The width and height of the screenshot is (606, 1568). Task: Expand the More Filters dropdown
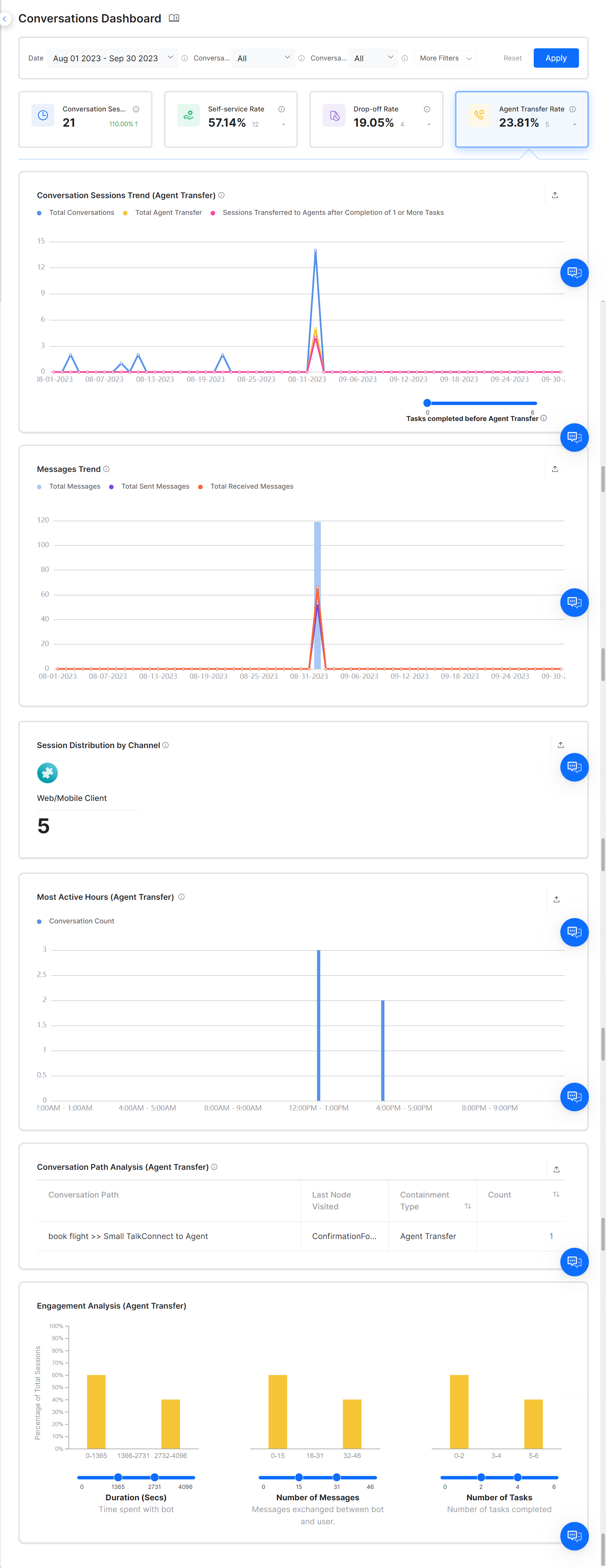445,59
